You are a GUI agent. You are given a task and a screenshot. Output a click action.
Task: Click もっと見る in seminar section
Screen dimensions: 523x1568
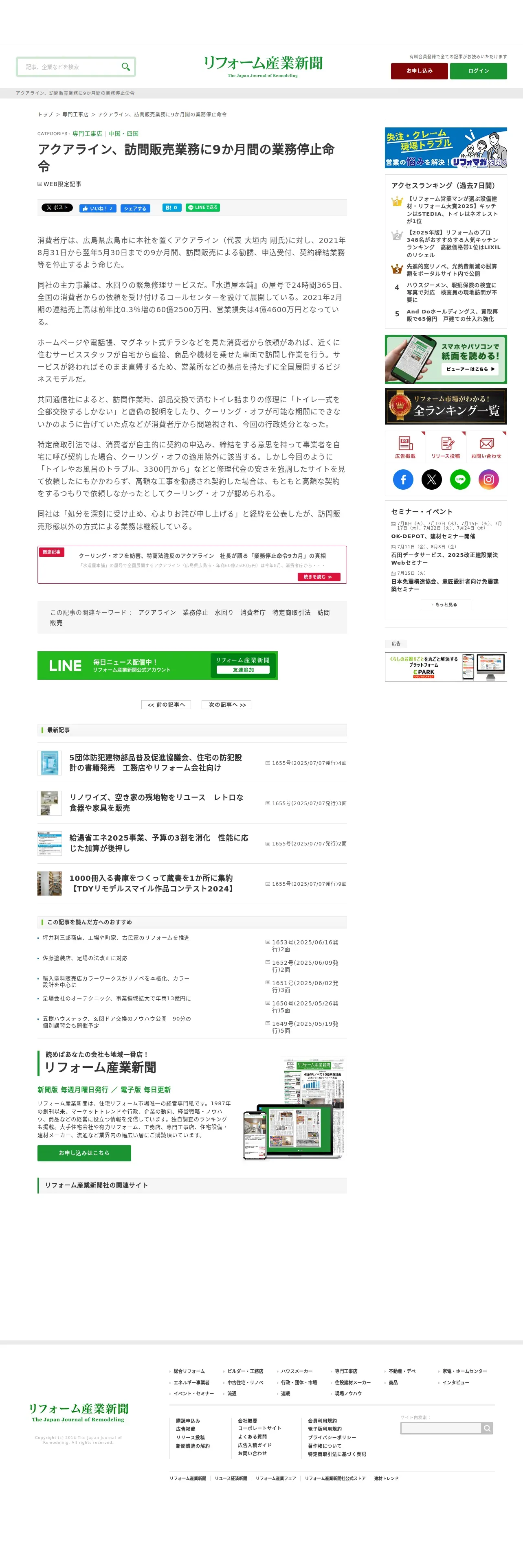click(446, 604)
